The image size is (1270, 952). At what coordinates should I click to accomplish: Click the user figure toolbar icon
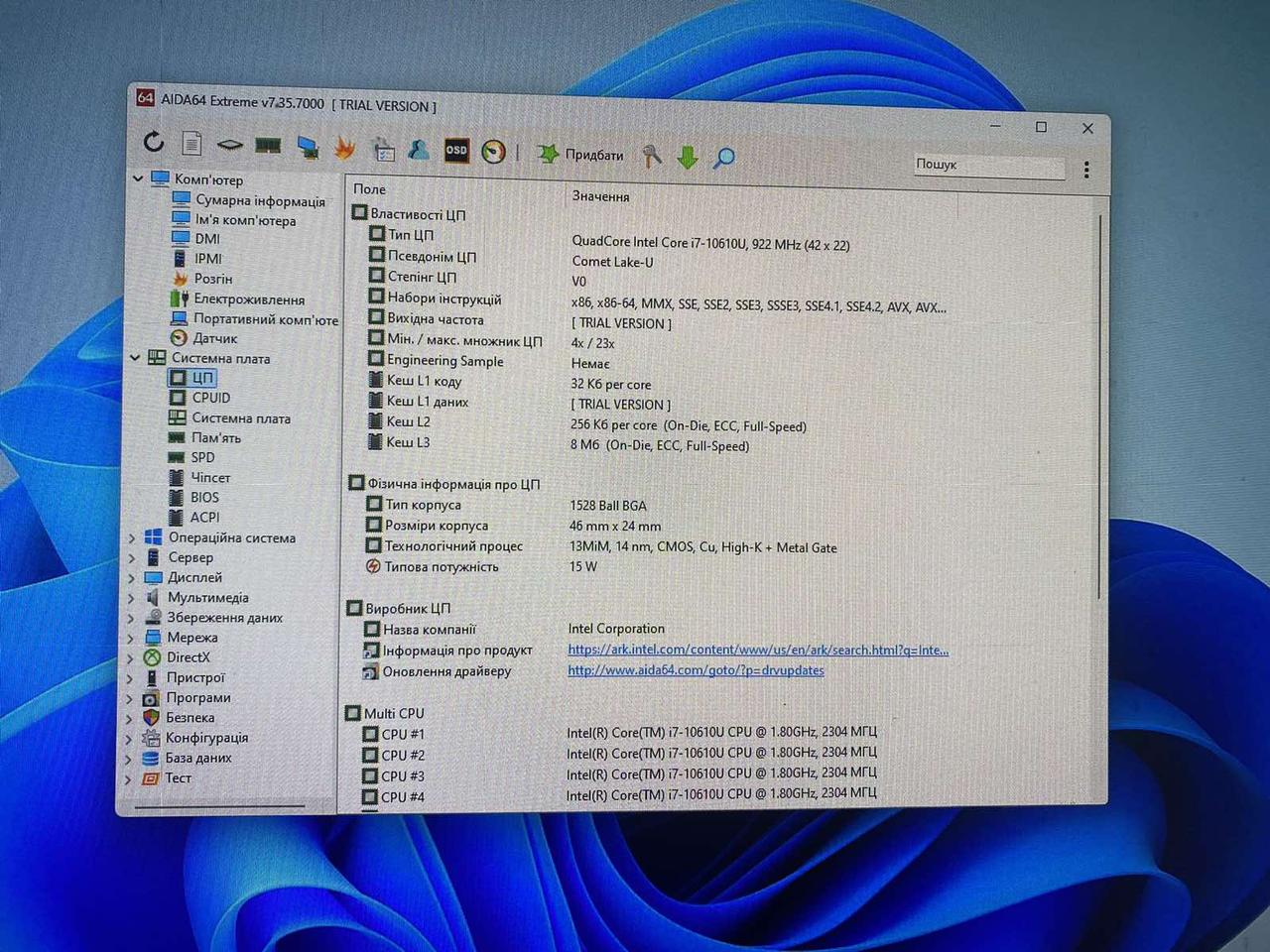419,149
